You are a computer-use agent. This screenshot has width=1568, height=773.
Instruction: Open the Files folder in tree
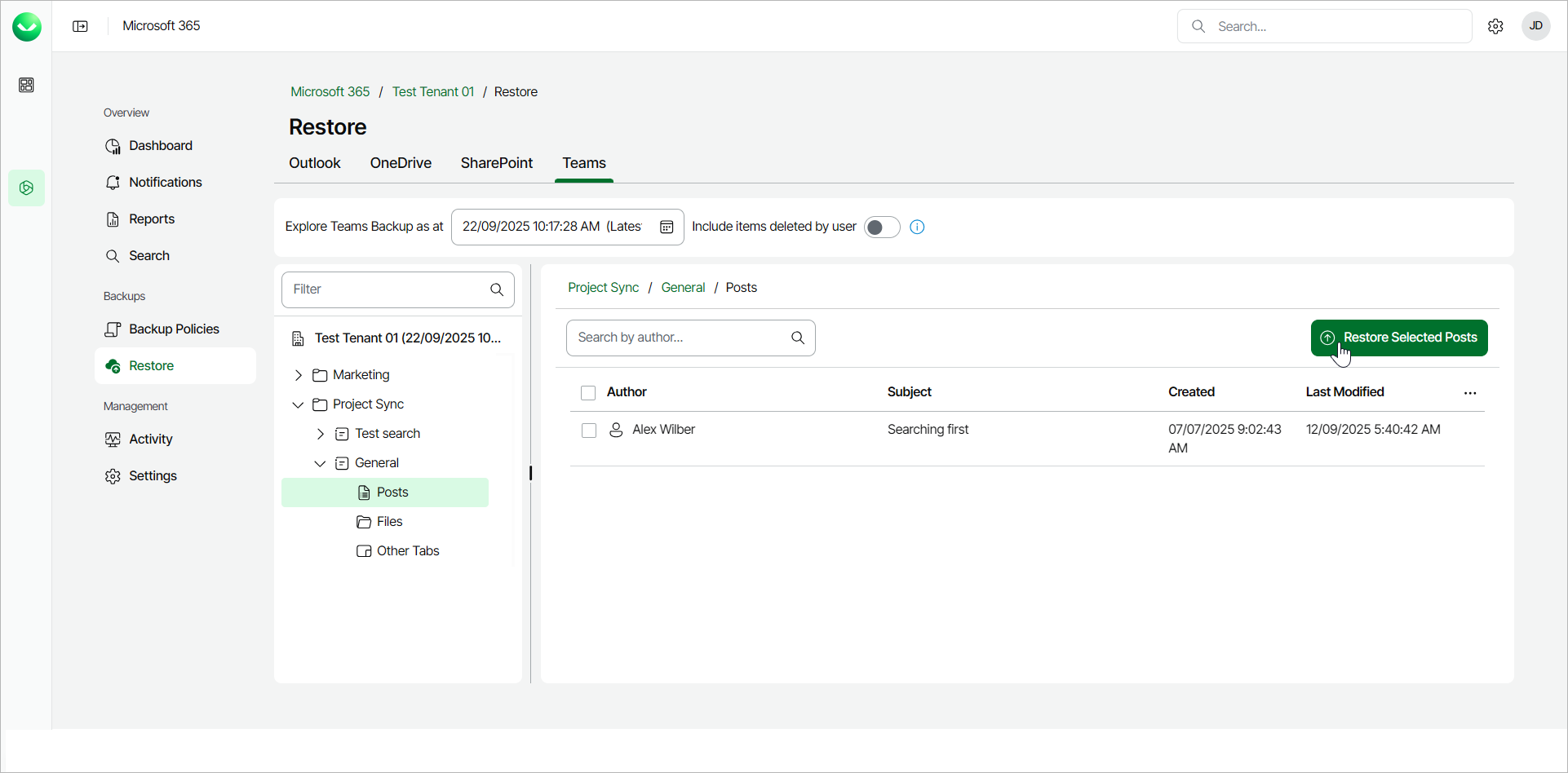pos(389,522)
